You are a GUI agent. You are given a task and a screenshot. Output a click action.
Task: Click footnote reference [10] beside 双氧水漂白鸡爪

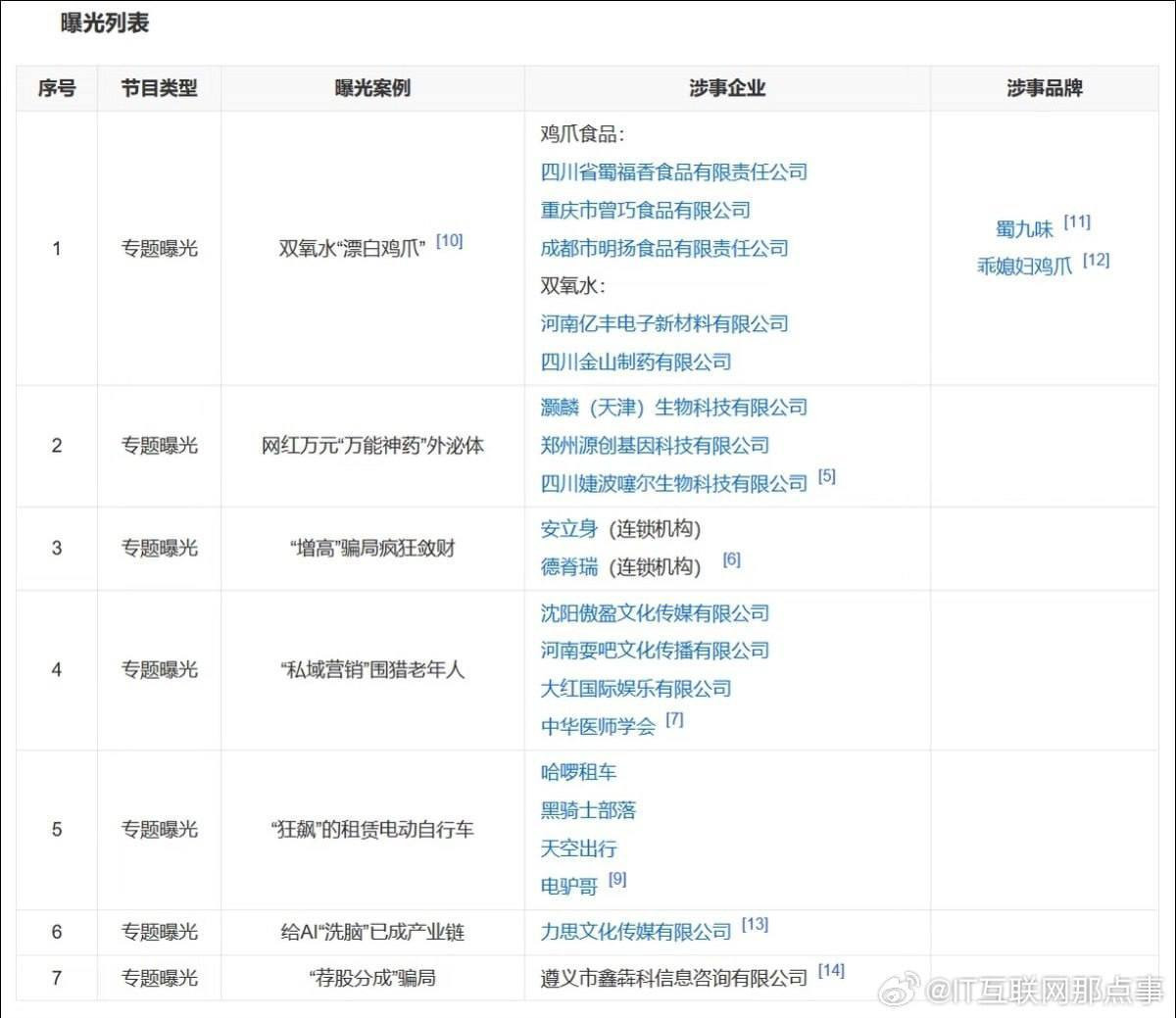pos(450,238)
